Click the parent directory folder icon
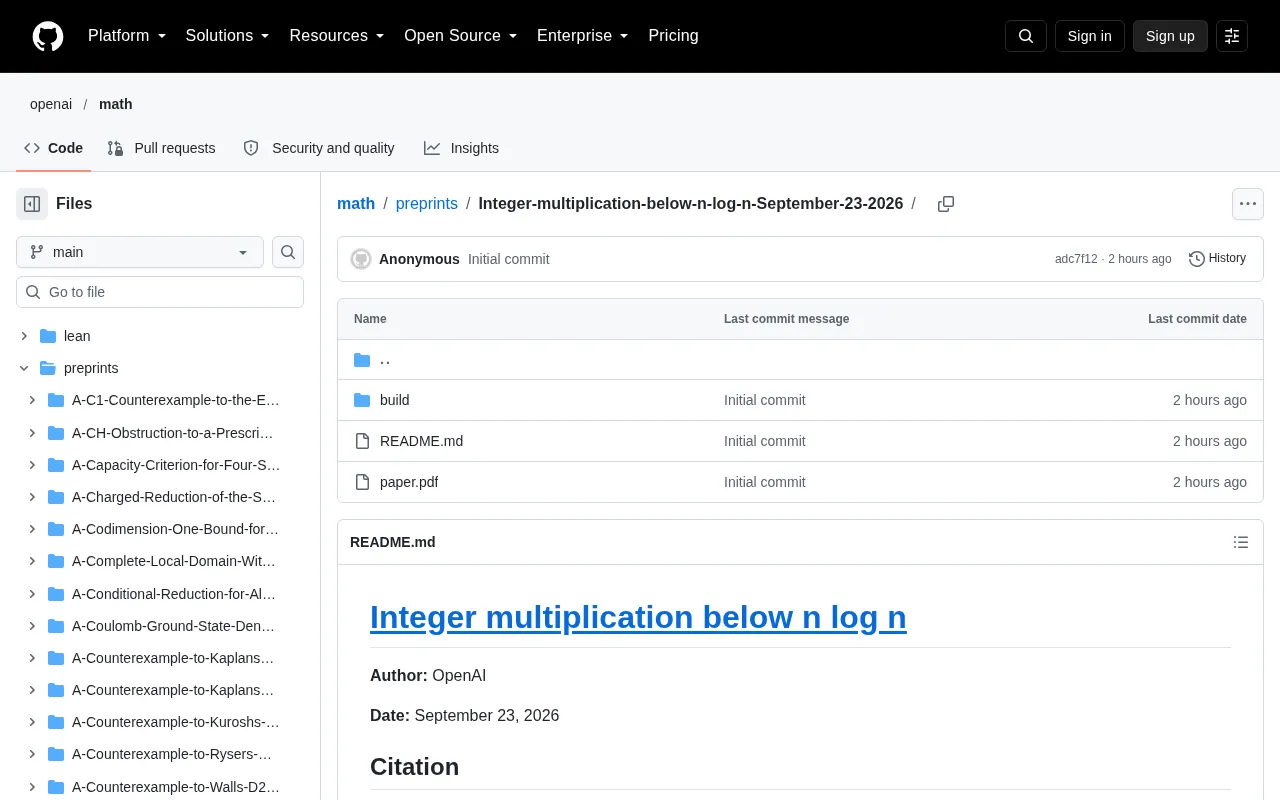 click(362, 360)
